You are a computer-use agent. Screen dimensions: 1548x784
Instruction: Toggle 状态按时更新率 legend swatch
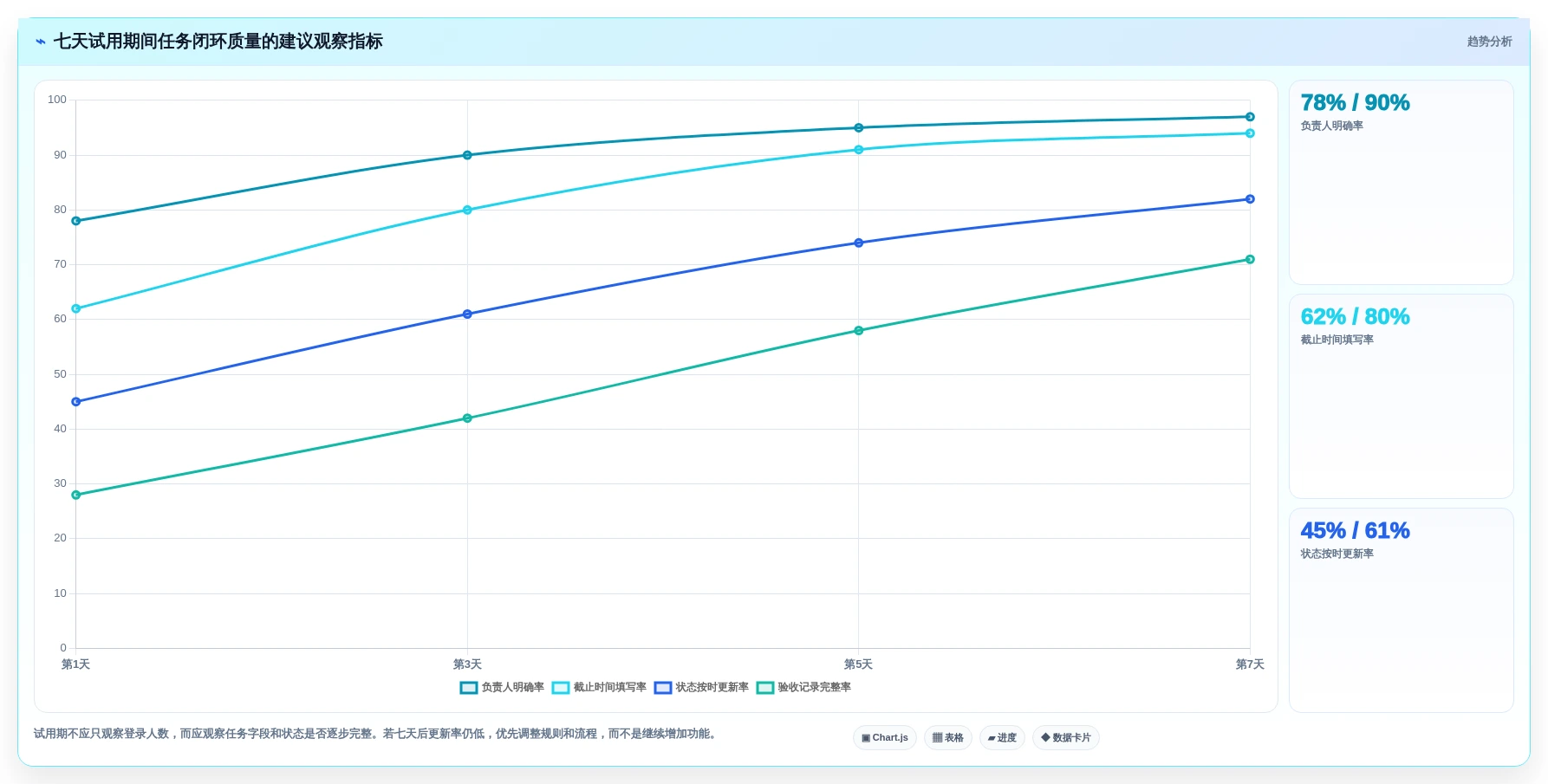coord(663,688)
